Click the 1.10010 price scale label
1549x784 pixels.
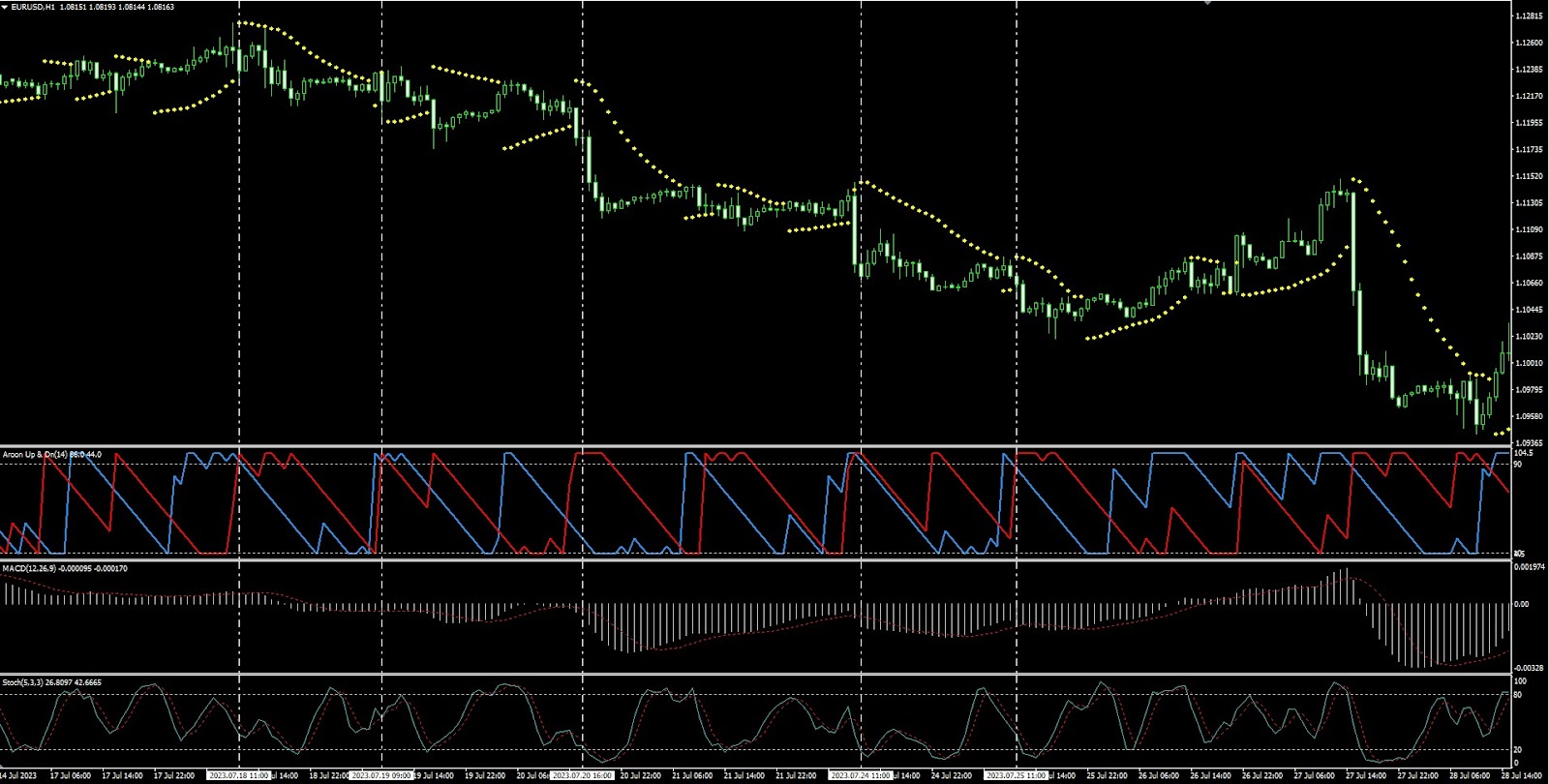tap(1530, 363)
